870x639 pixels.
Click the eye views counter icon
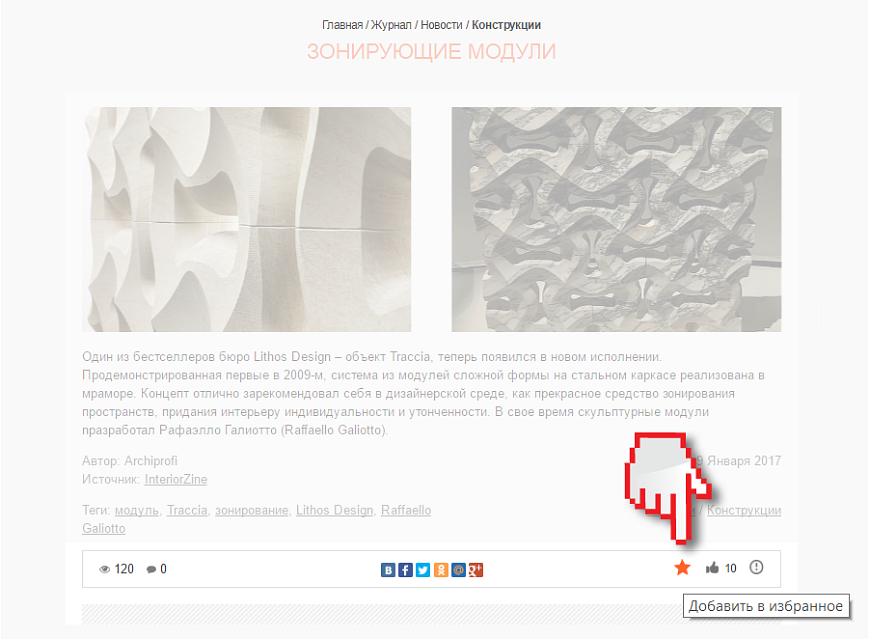click(x=104, y=569)
